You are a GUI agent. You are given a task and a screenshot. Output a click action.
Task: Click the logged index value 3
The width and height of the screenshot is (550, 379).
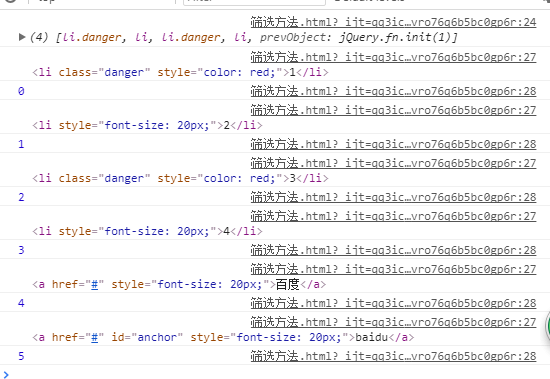[x=21, y=250]
